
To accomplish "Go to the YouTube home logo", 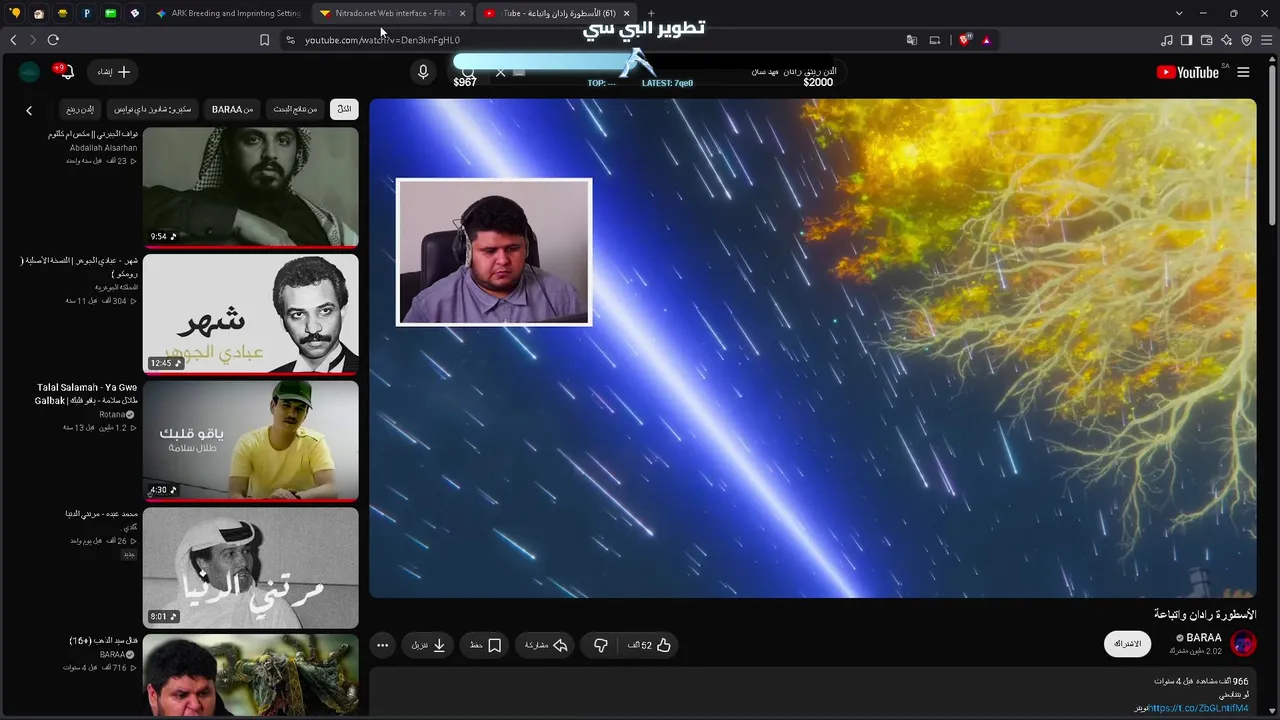I will pyautogui.click(x=1187, y=72).
